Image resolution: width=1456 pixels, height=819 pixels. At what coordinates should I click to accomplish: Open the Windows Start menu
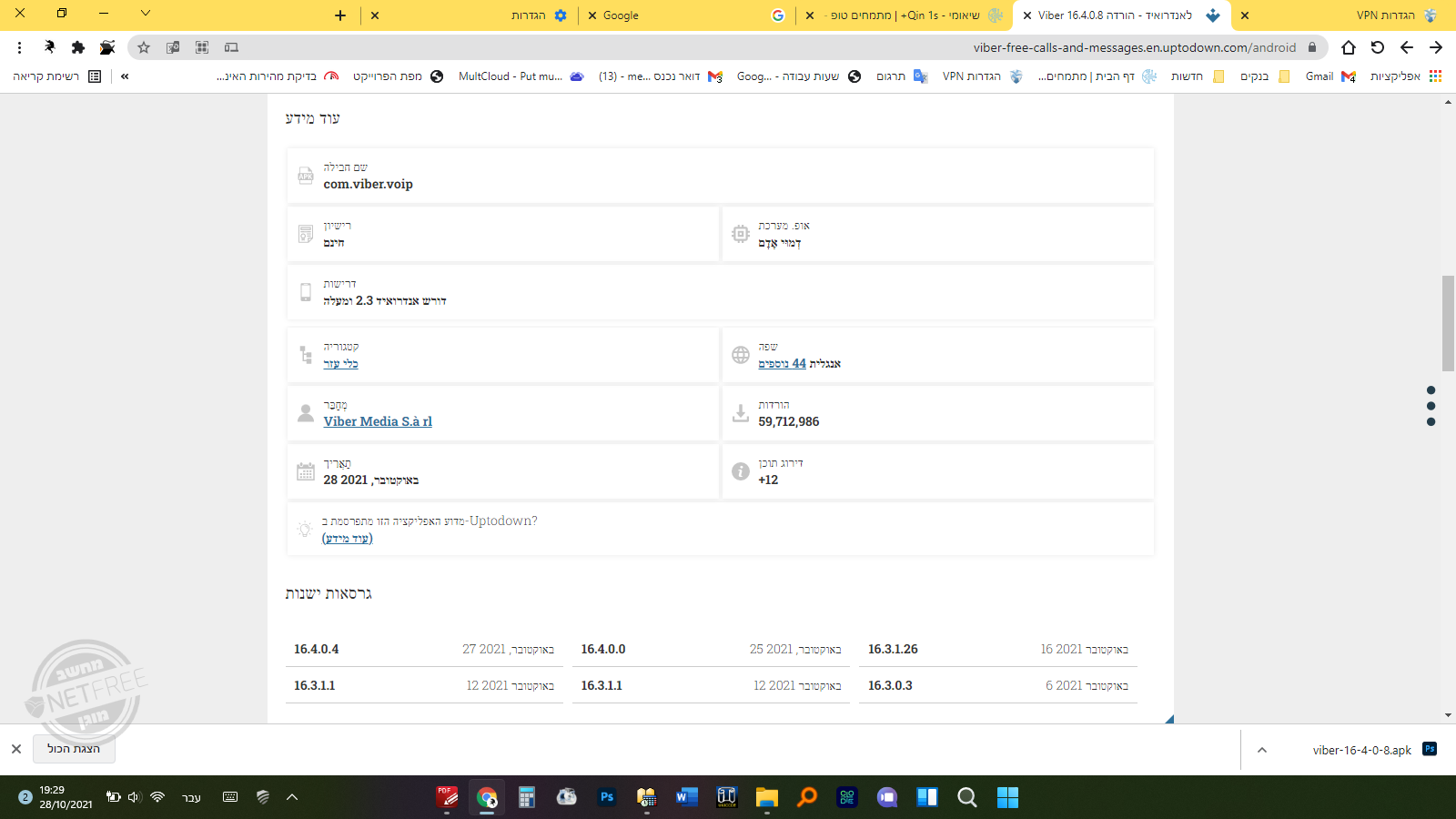coord(1007,797)
